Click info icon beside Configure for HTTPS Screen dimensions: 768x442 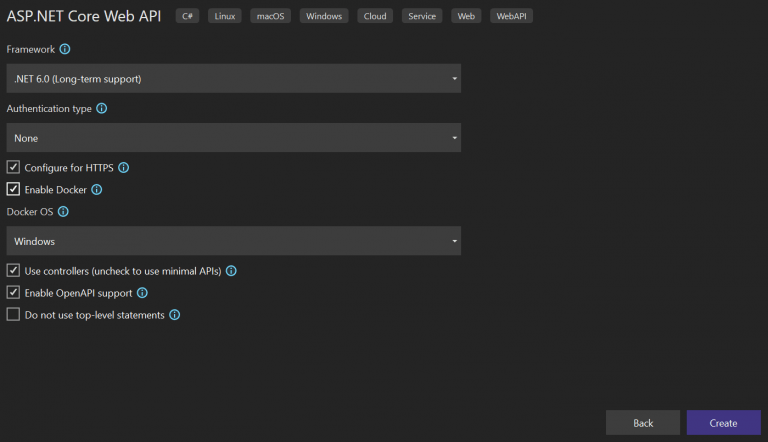[124, 168]
